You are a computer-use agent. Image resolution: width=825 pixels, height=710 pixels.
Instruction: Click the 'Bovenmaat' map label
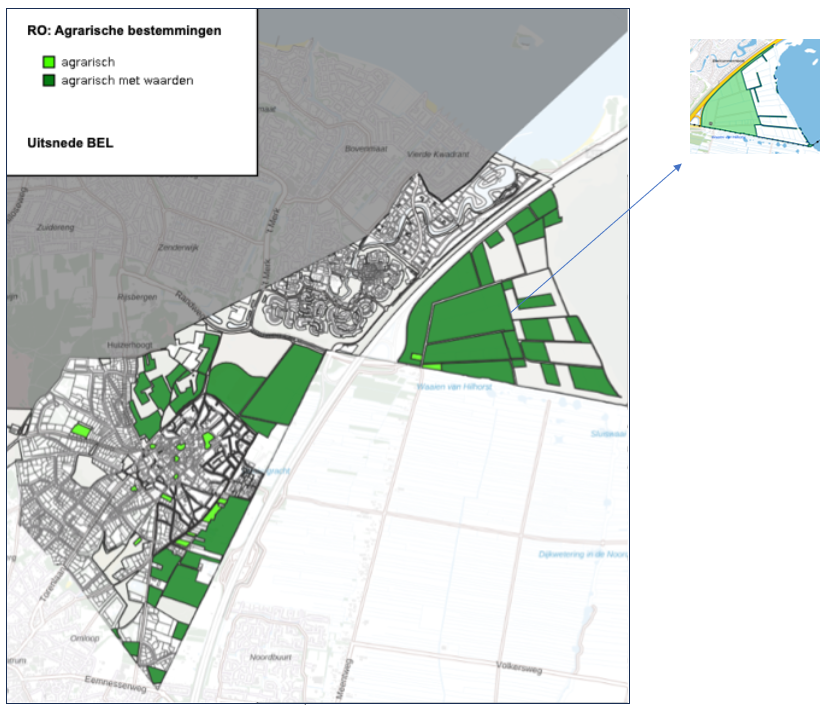pos(363,148)
